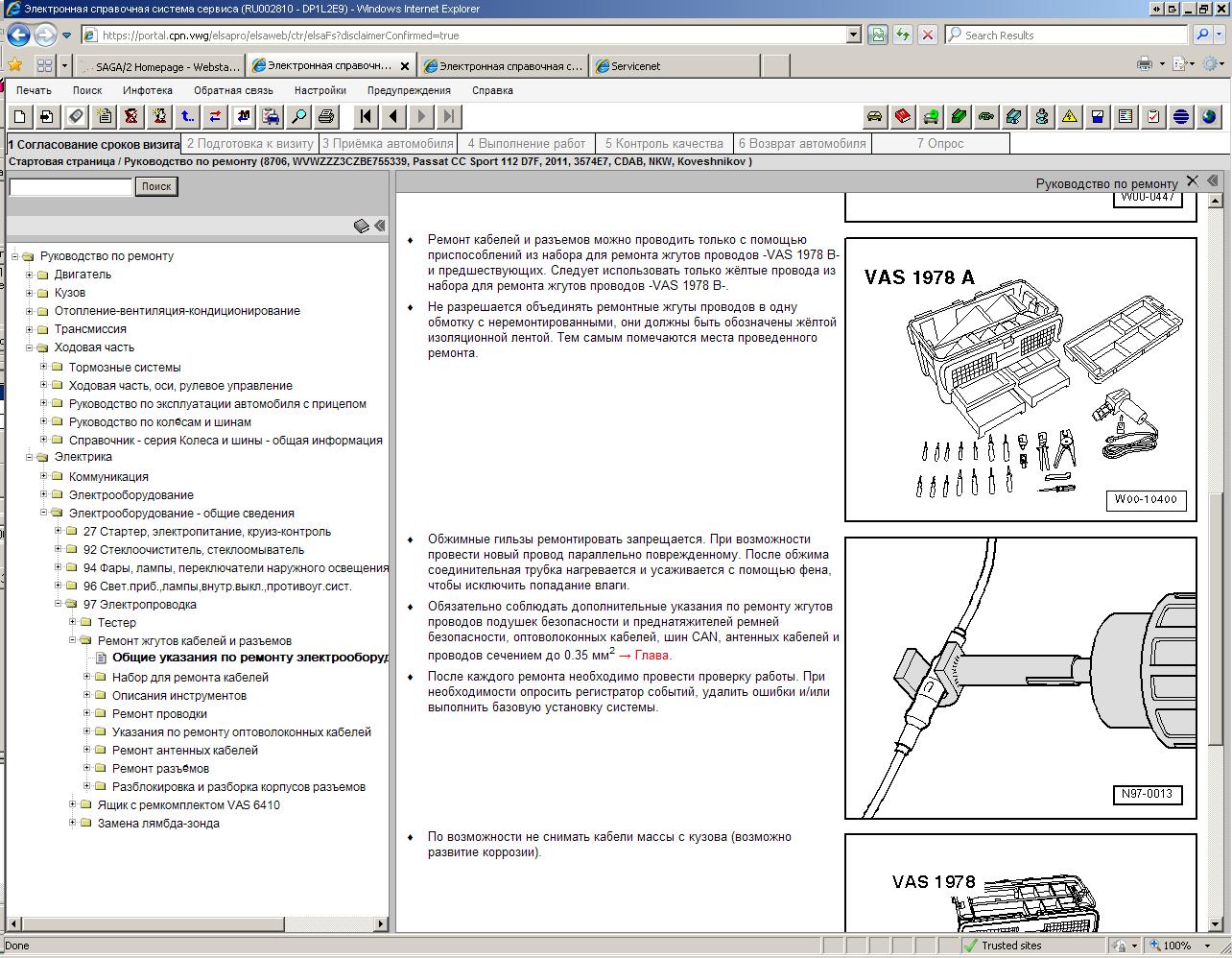Open the Инфотека menu
The height and width of the screenshot is (958, 1232).
click(x=148, y=90)
